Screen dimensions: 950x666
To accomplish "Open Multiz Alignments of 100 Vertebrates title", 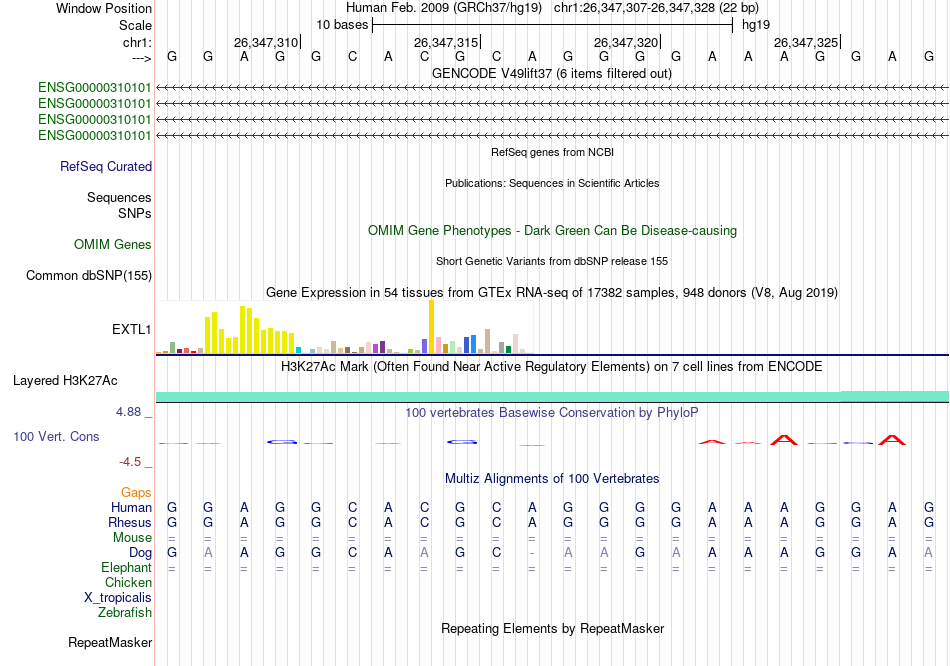I will point(552,479).
